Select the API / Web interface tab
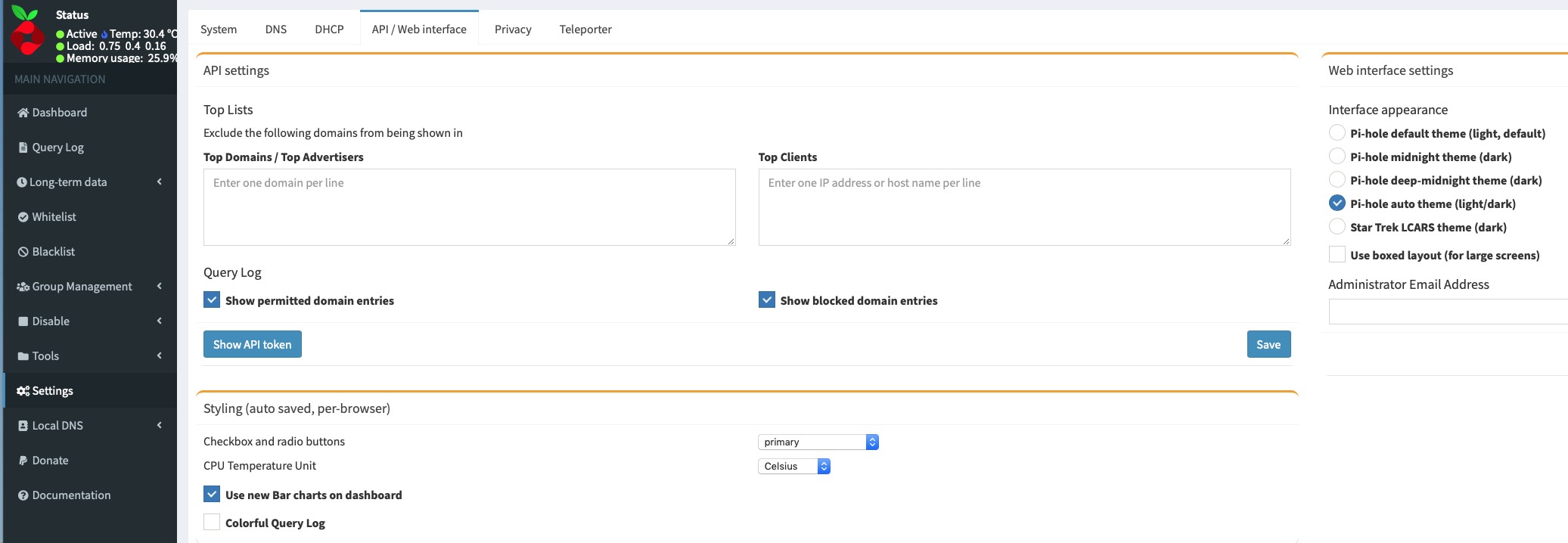1568x543 pixels. point(419,29)
